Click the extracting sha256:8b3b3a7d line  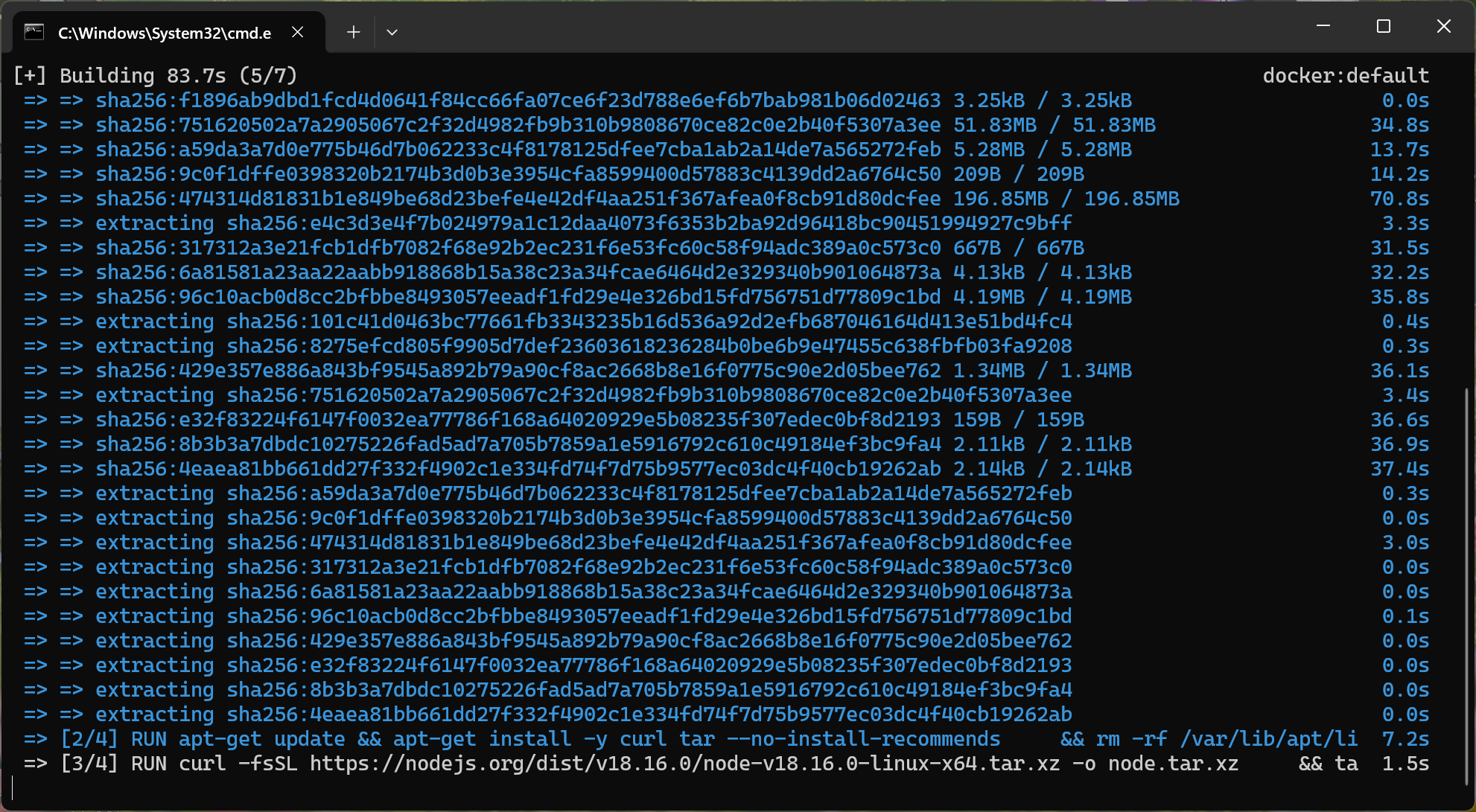(x=726, y=689)
